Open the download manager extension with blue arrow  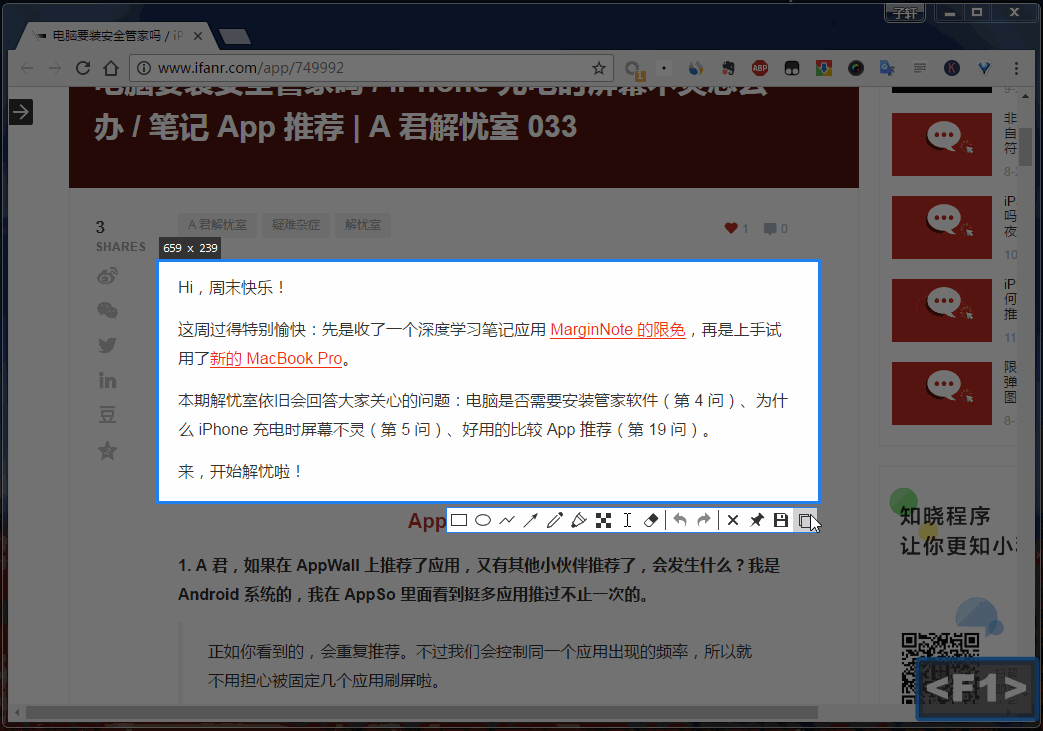click(823, 68)
